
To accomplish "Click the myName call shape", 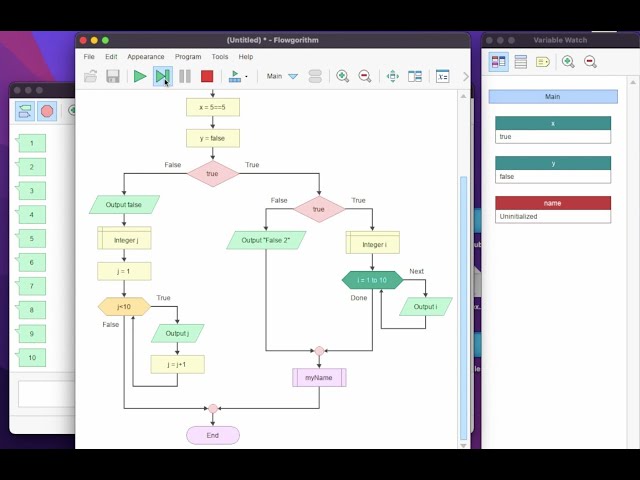I will (x=319, y=377).
